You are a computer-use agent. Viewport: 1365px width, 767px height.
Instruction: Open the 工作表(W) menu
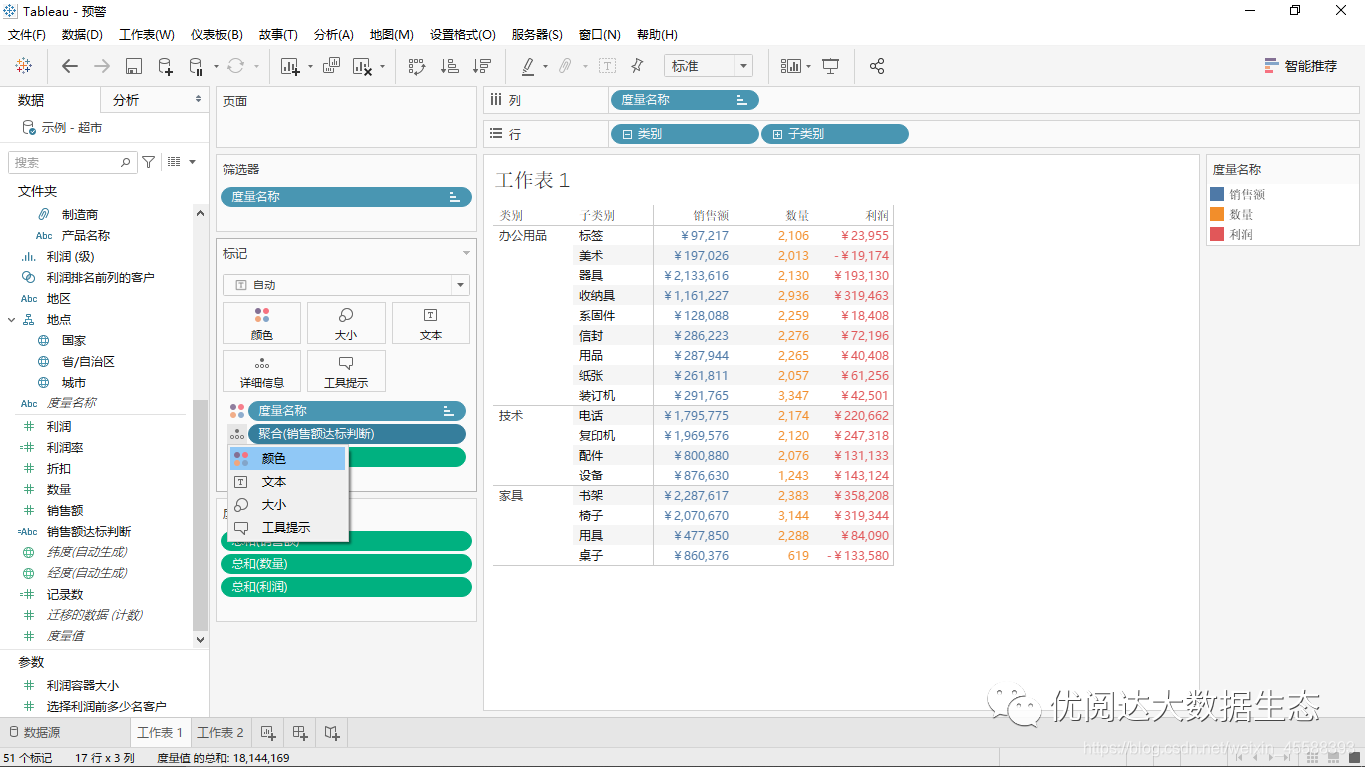(x=147, y=35)
